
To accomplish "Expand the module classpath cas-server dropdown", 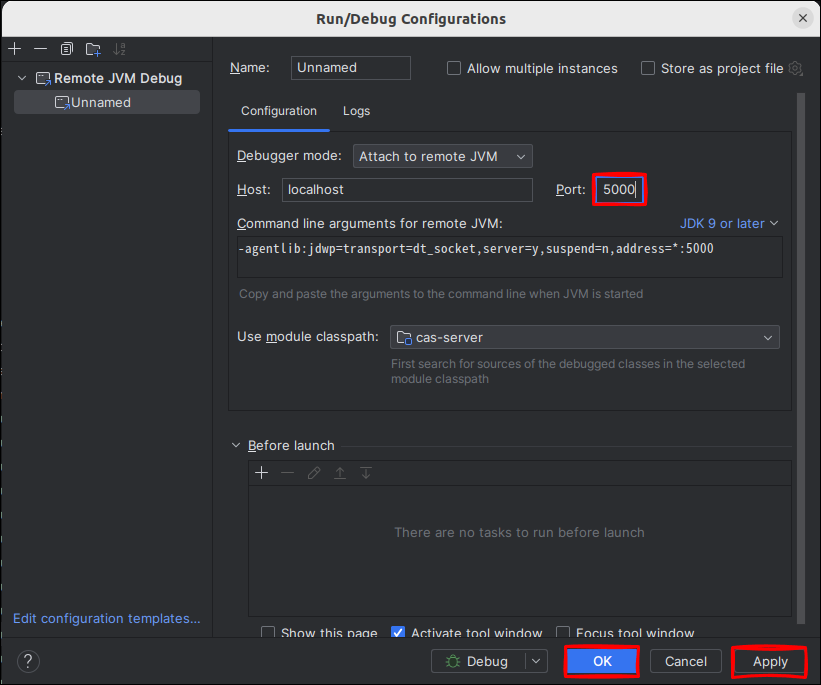I will (x=584, y=338).
